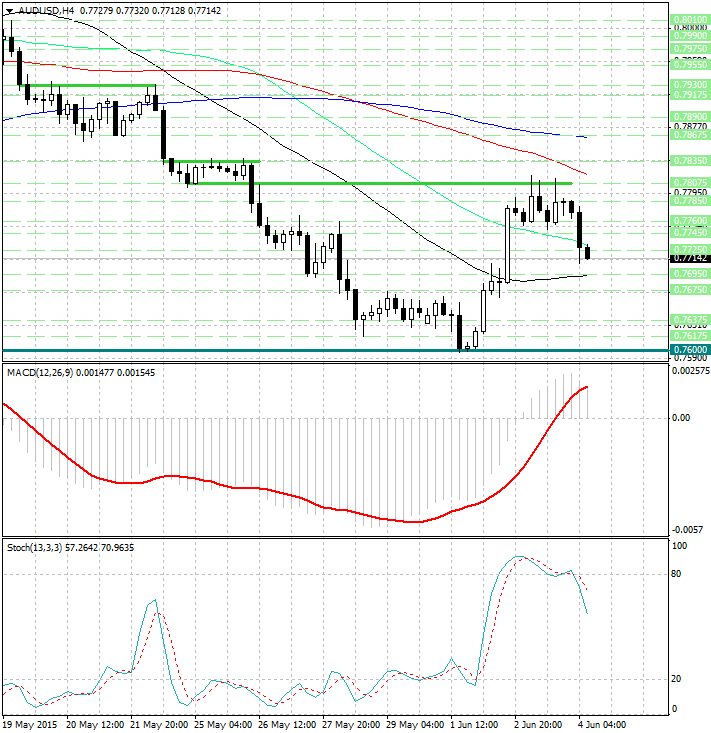Click the 19 May 2015 date label
Screen dimensions: 711x733
click(x=30, y=725)
